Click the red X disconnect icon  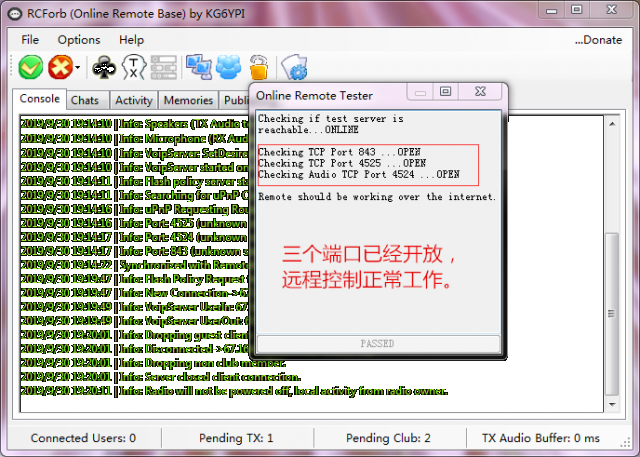click(60, 67)
